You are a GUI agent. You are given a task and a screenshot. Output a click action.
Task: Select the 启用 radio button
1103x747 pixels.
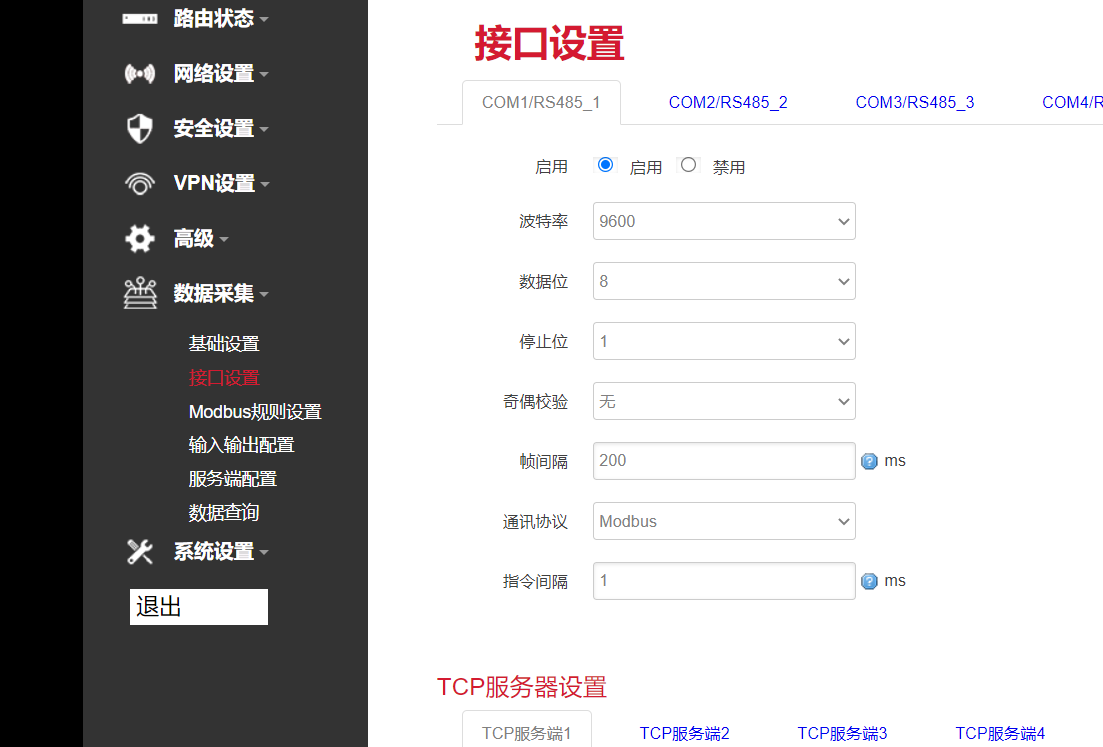(606, 165)
